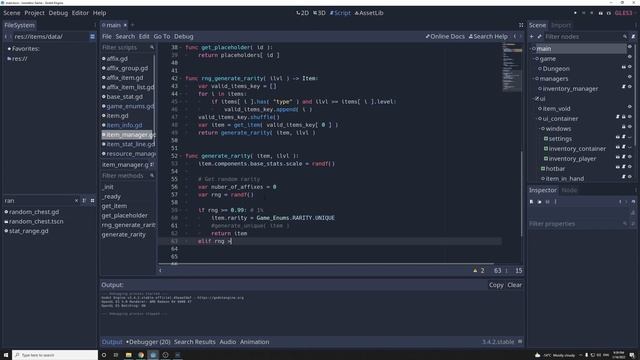This screenshot has height=360, width=640.
Task: Toggle visibility of item_void node
Action: pyautogui.click(x=630, y=107)
